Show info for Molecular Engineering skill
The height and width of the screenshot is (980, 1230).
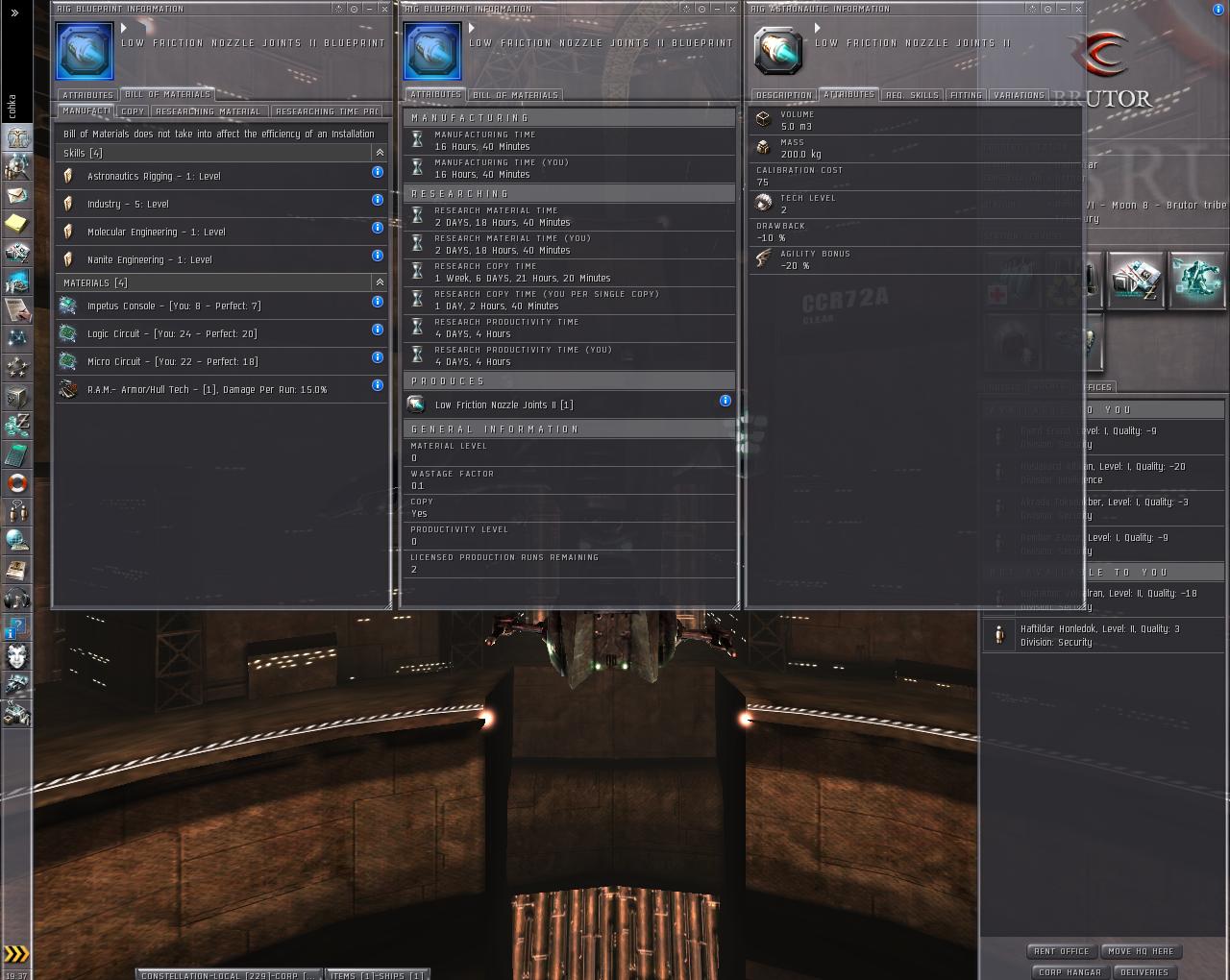pos(378,228)
